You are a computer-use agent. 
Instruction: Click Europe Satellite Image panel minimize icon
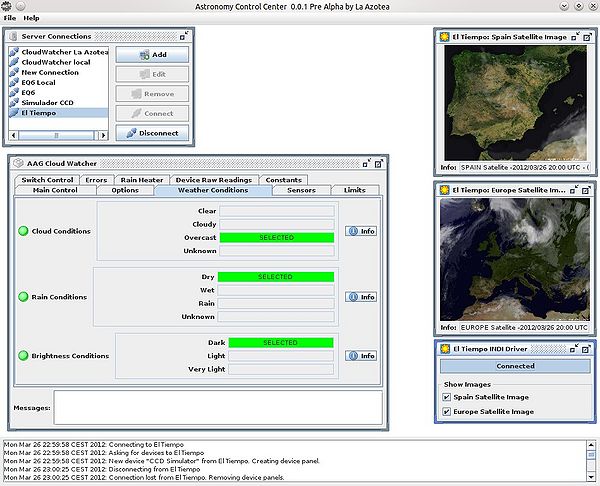click(x=574, y=190)
